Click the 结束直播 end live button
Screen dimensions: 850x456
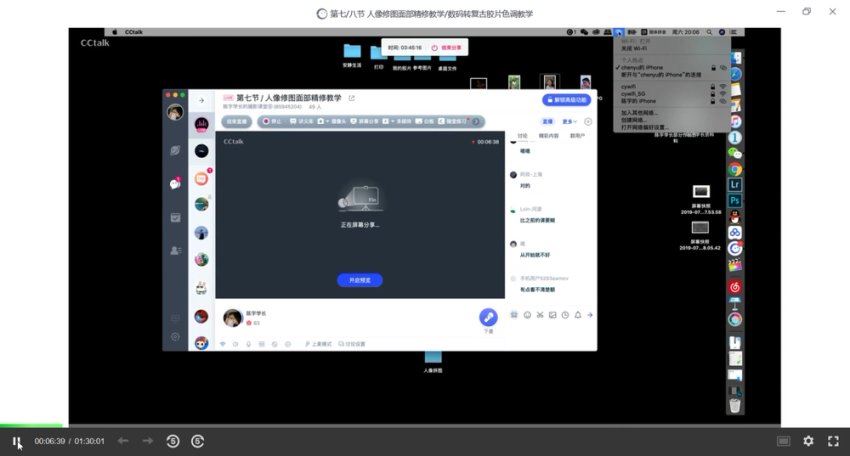click(236, 121)
